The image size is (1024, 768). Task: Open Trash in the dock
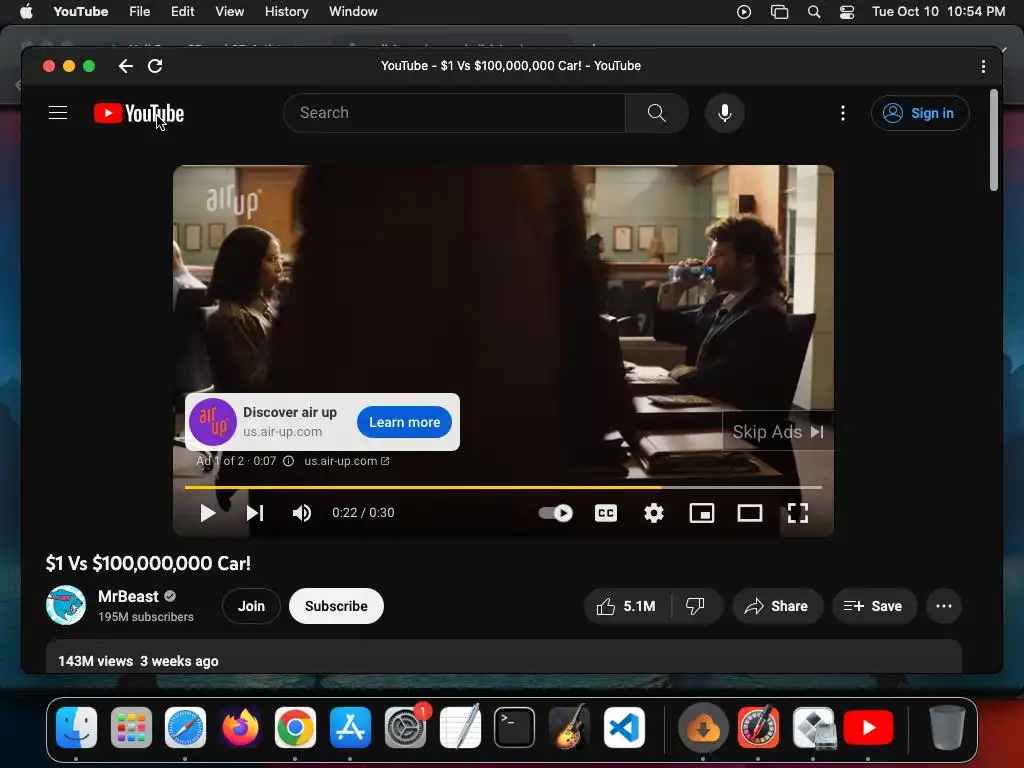click(x=946, y=728)
